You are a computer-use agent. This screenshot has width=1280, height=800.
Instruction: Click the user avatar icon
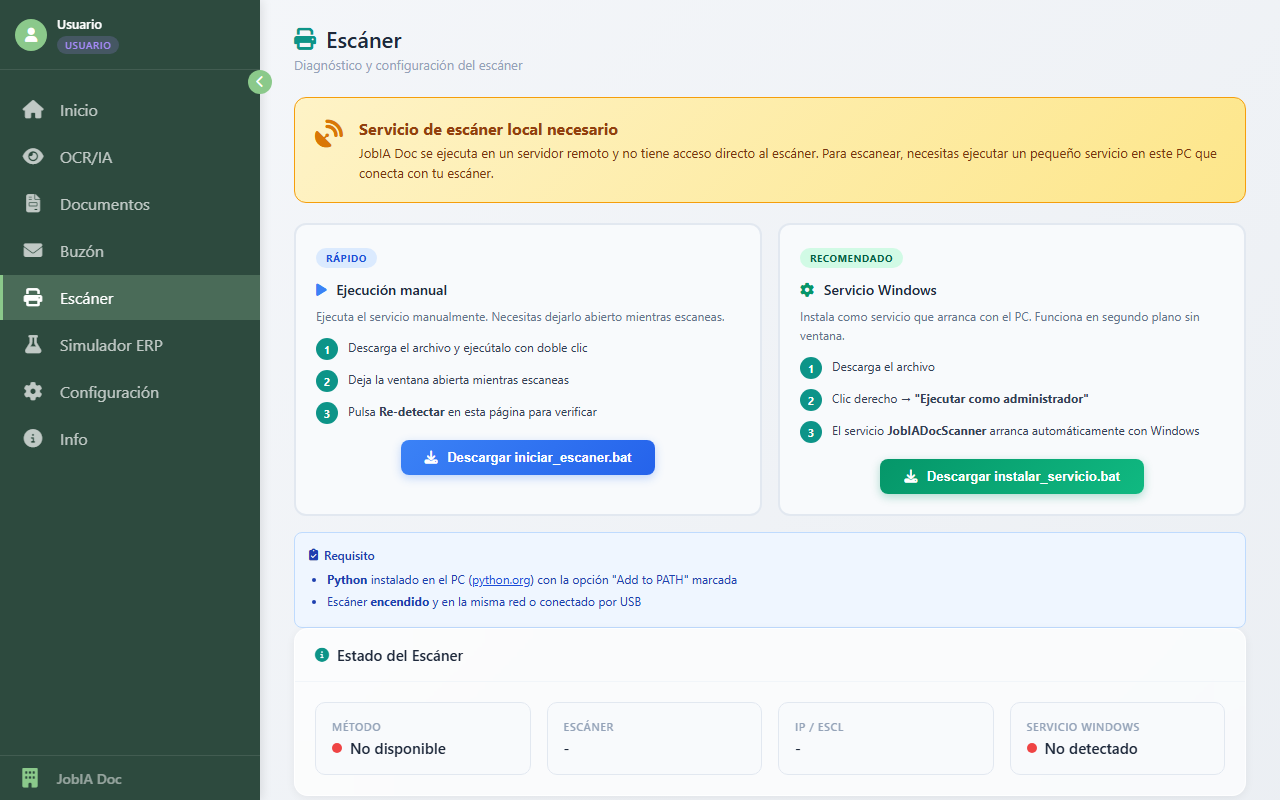point(31,34)
